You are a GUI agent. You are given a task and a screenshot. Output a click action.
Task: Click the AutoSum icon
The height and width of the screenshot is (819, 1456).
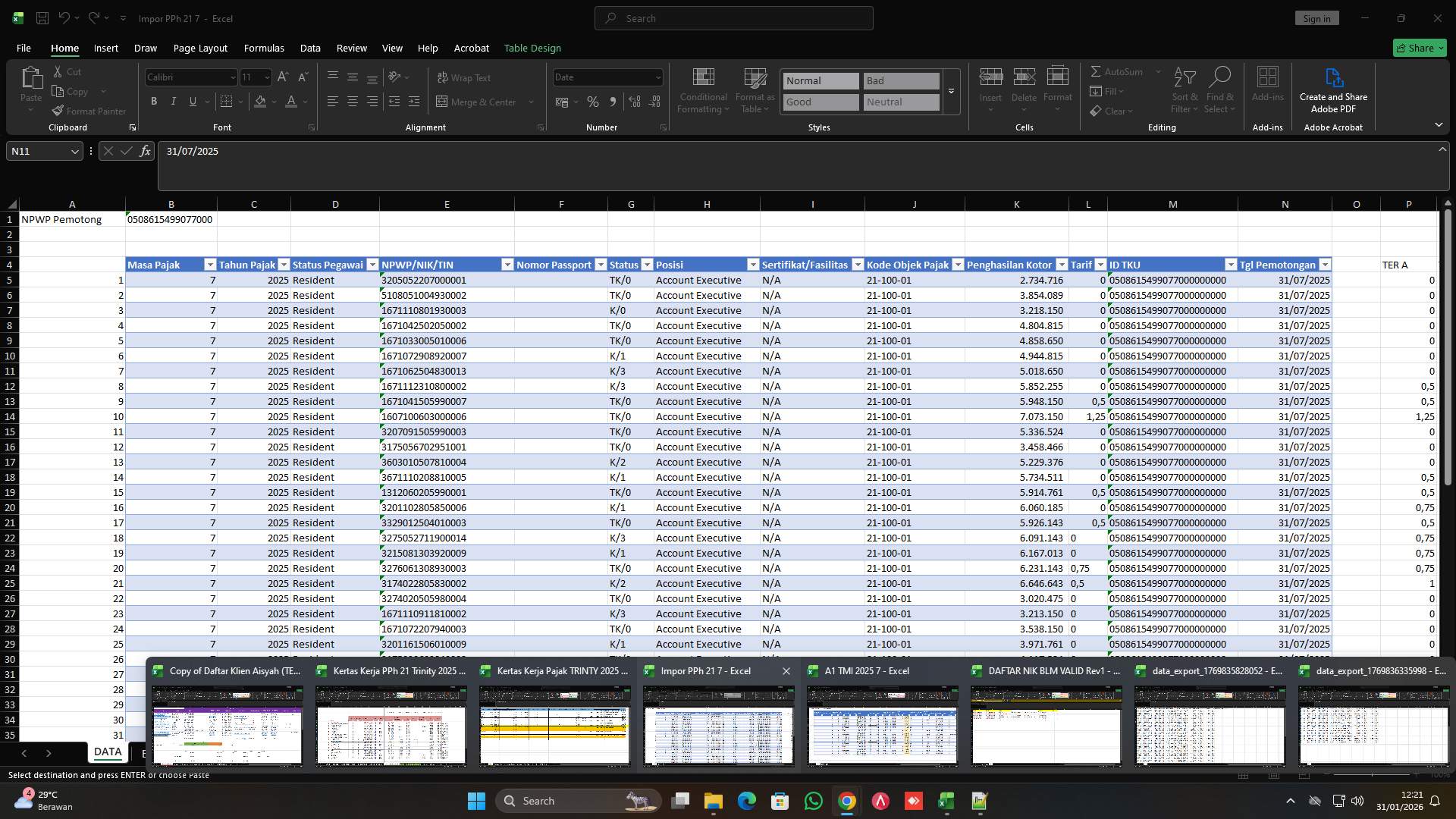pos(1117,71)
